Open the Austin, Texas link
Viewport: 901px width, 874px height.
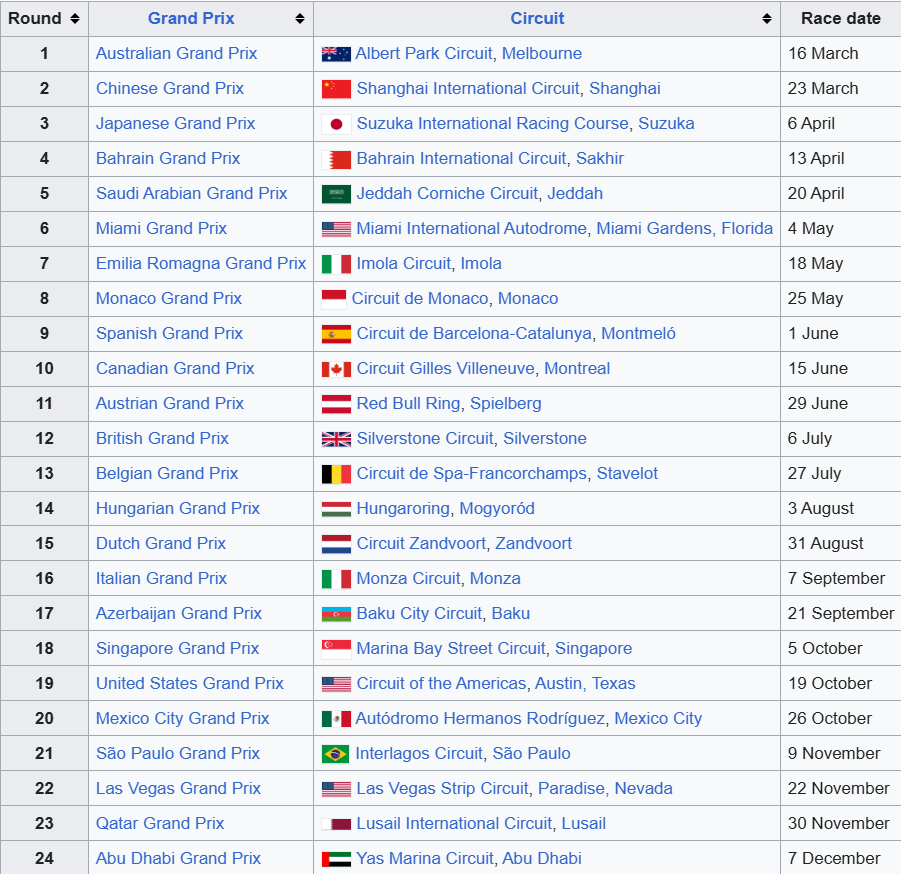(585, 684)
